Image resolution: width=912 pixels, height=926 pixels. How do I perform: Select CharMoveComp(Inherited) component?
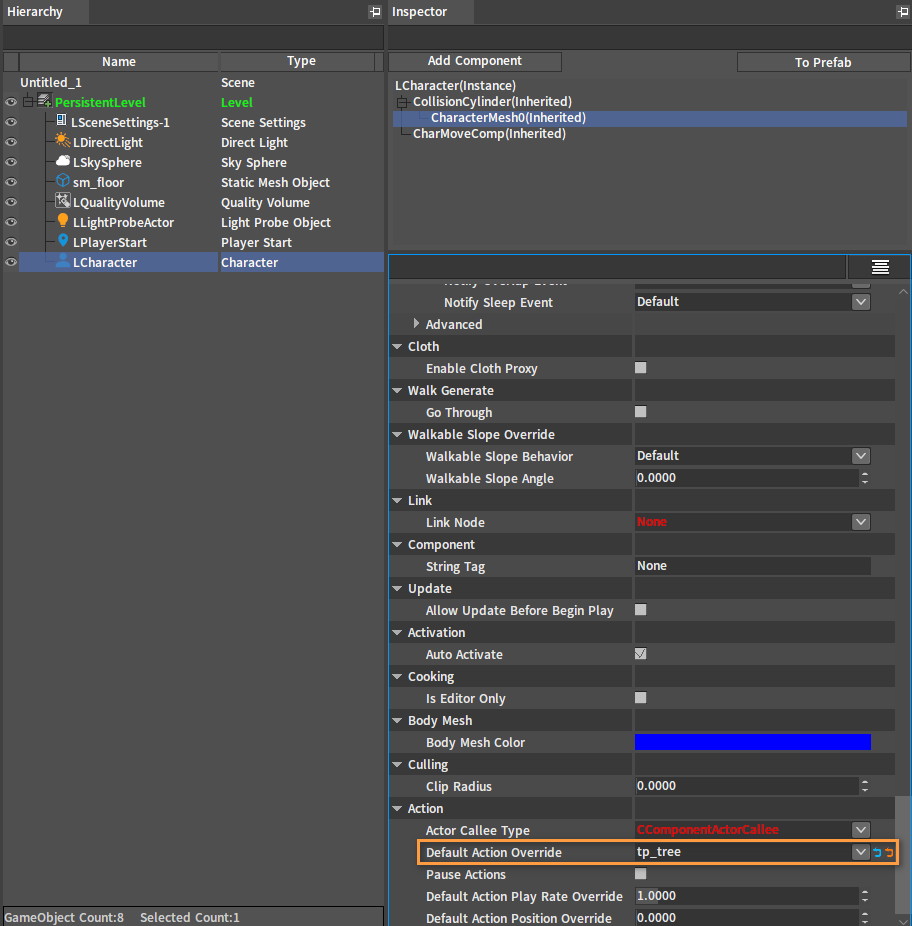click(489, 133)
